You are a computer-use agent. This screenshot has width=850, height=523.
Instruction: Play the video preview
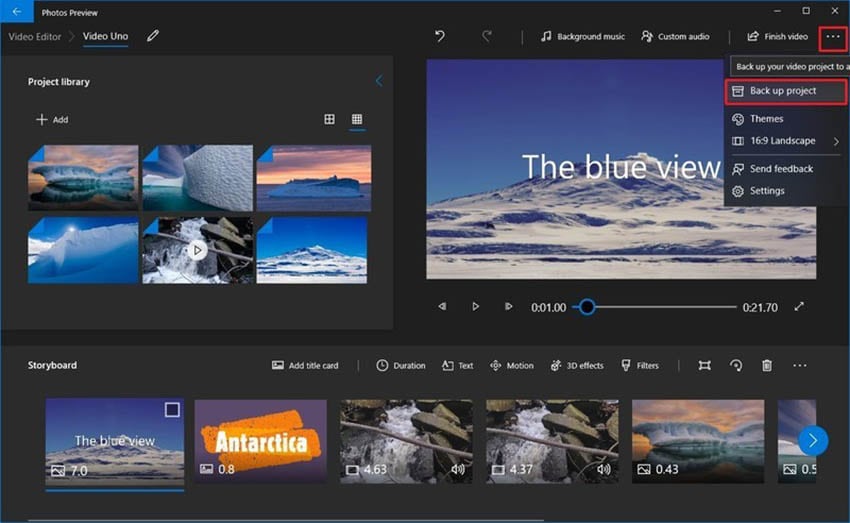click(x=475, y=307)
